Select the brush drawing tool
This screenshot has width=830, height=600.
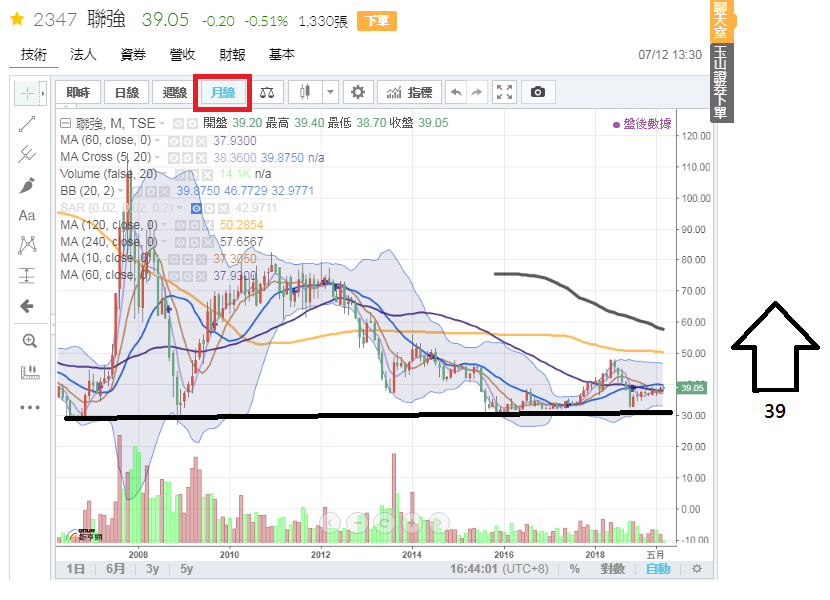click(x=27, y=185)
